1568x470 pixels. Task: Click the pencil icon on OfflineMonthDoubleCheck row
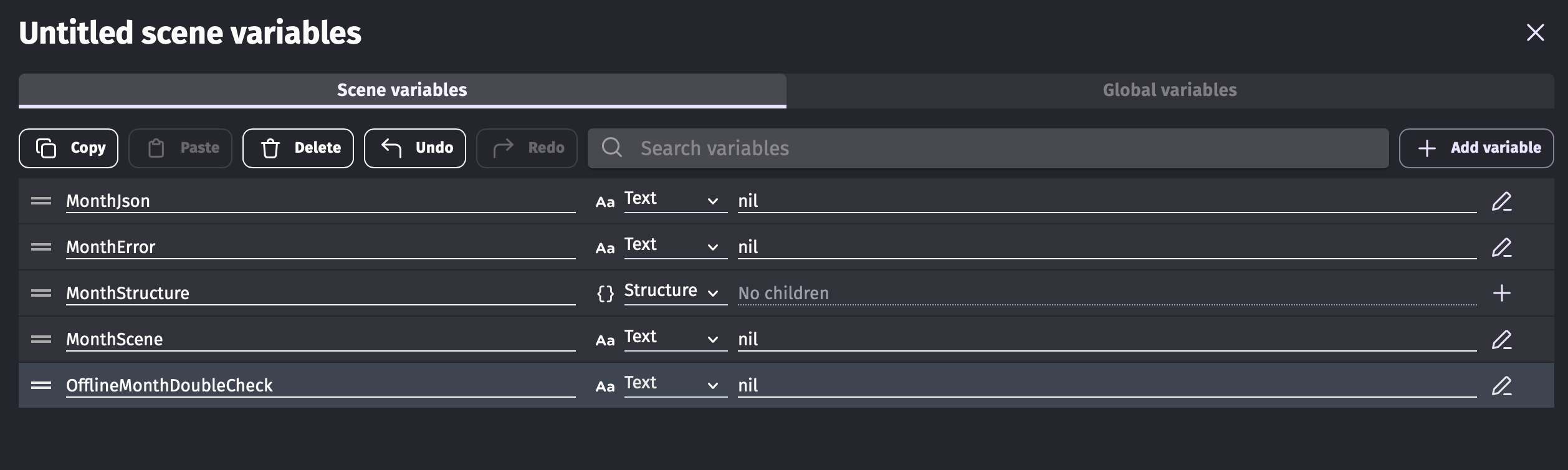[1501, 386]
